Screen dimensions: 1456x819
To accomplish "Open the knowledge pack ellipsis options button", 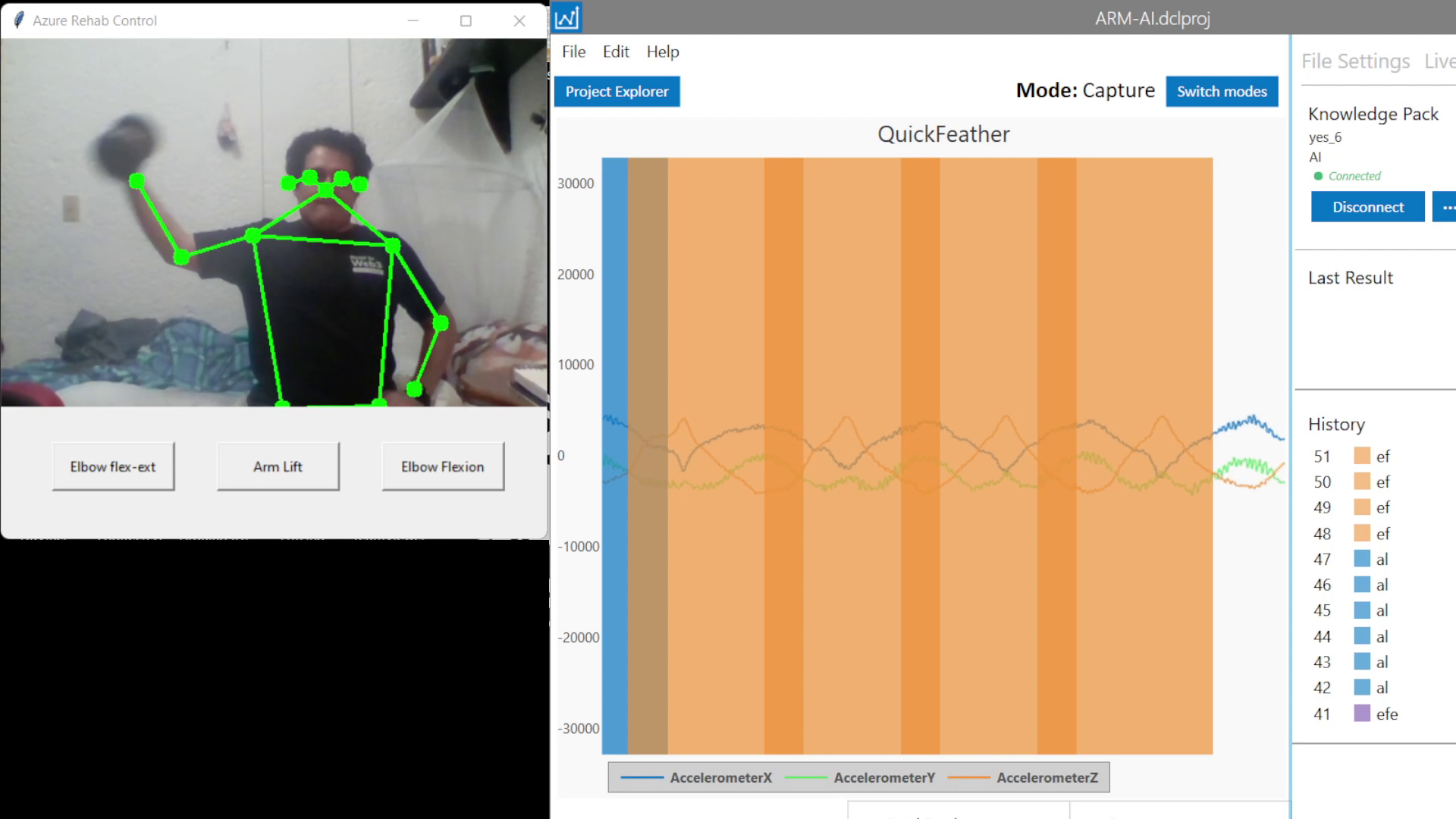I will (1447, 207).
